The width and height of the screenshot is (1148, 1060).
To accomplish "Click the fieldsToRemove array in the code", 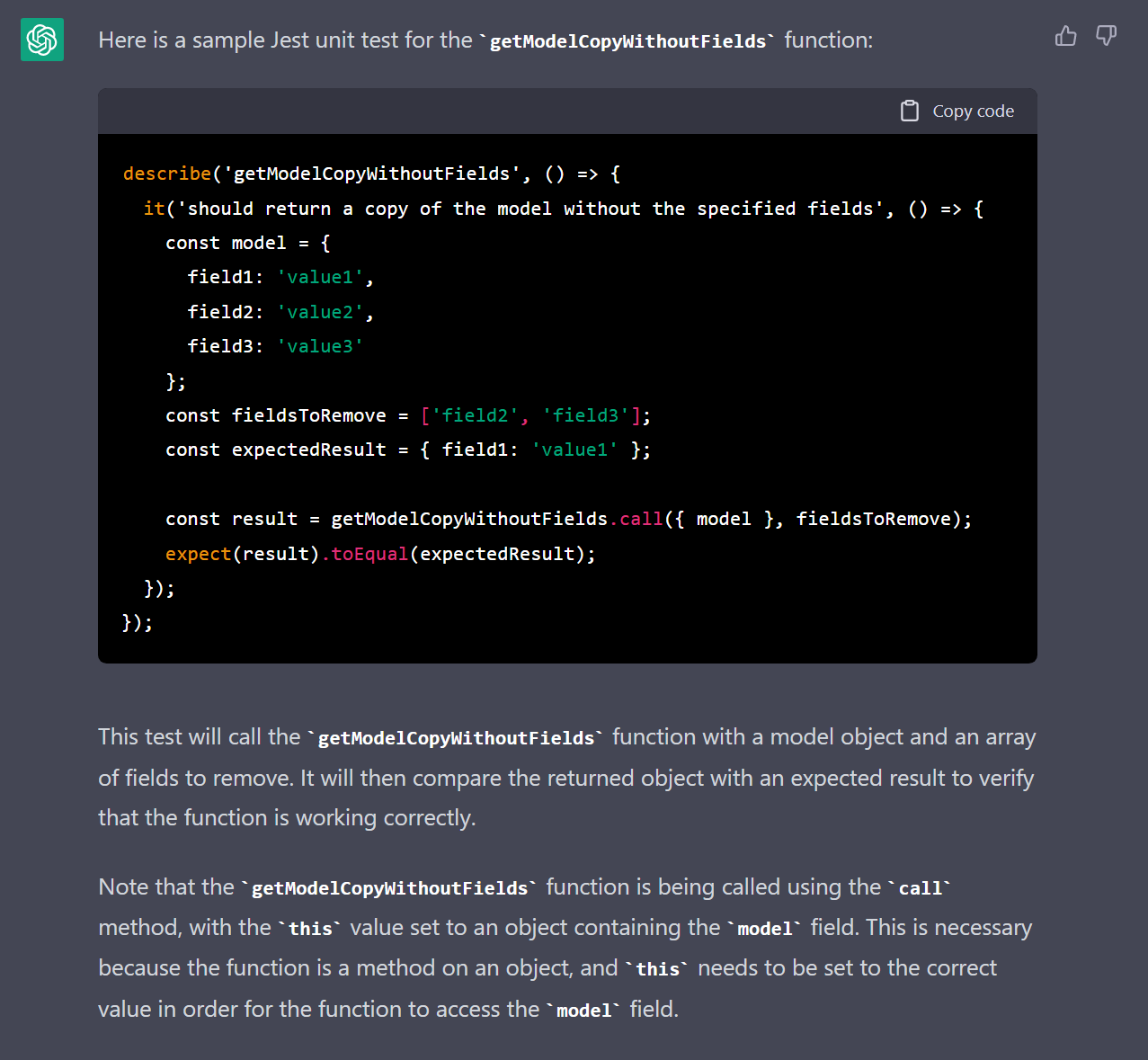I will click(x=535, y=414).
